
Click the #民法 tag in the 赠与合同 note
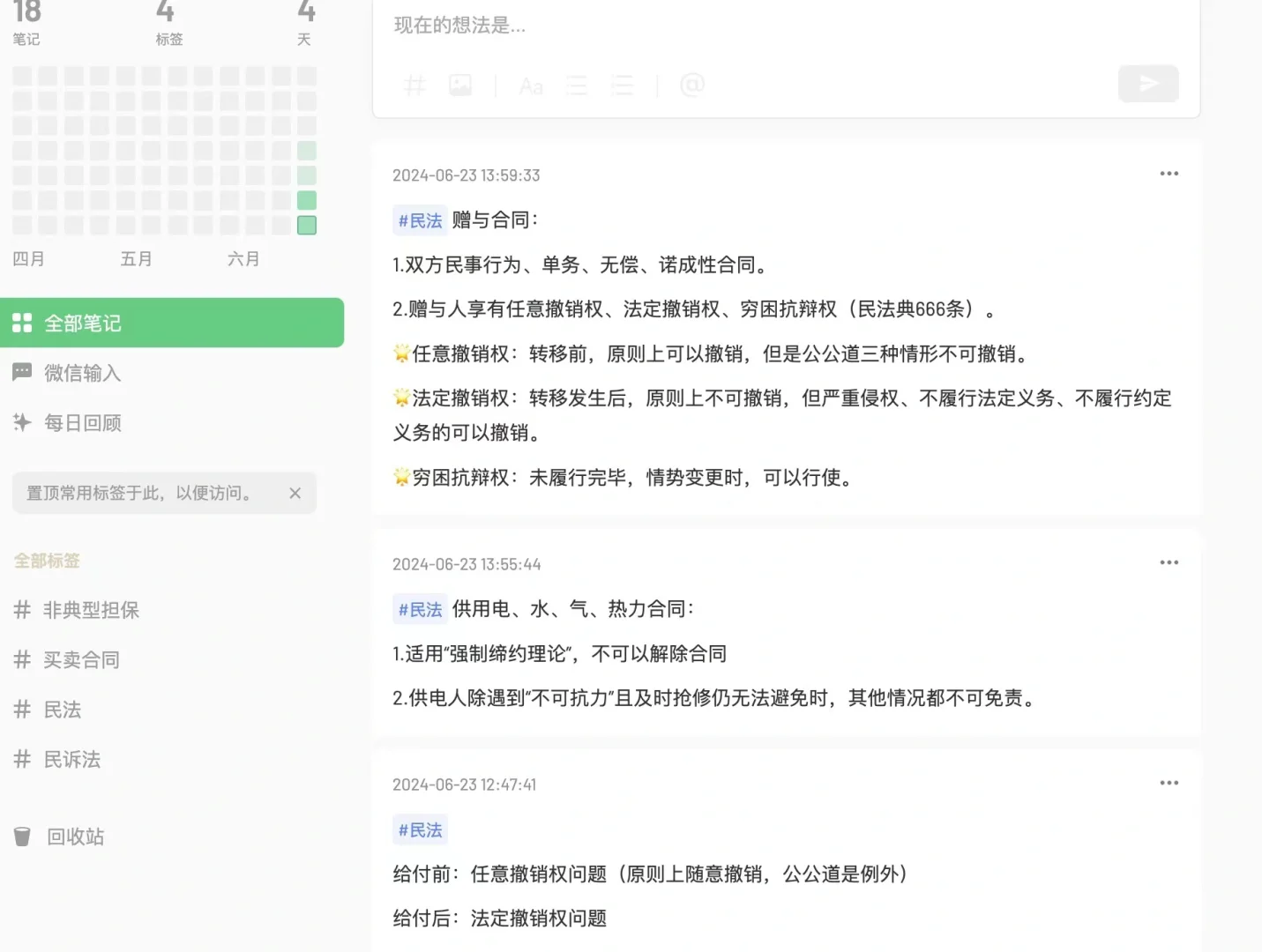[420, 220]
